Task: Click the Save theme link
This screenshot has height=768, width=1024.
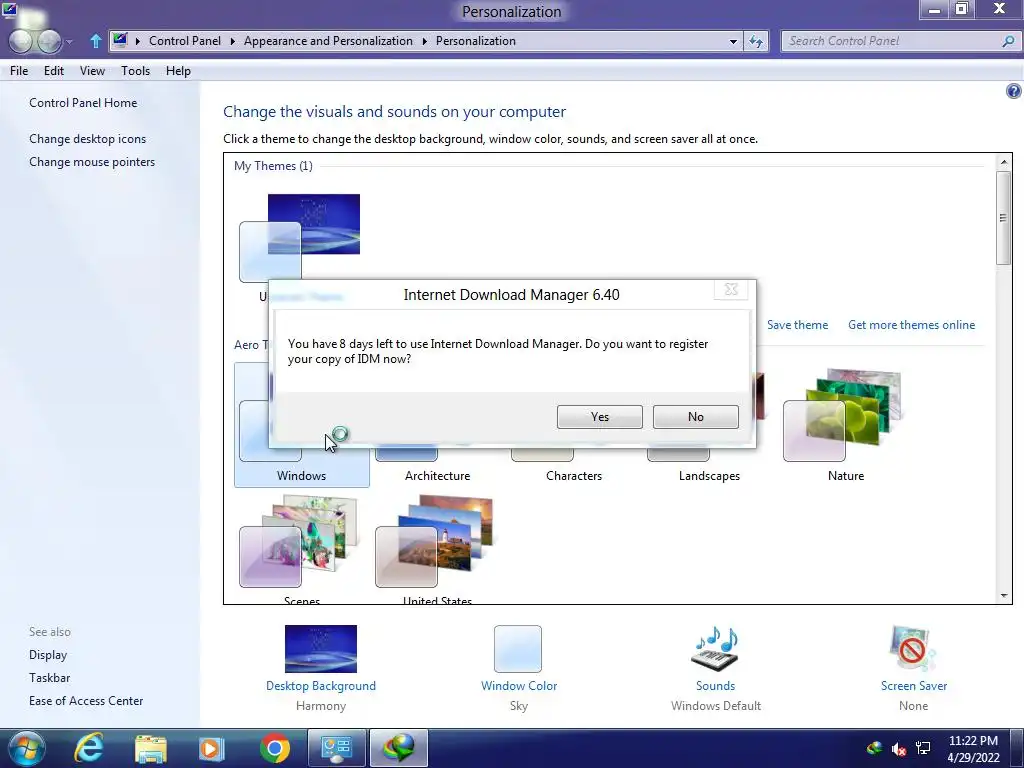Action: 797,325
